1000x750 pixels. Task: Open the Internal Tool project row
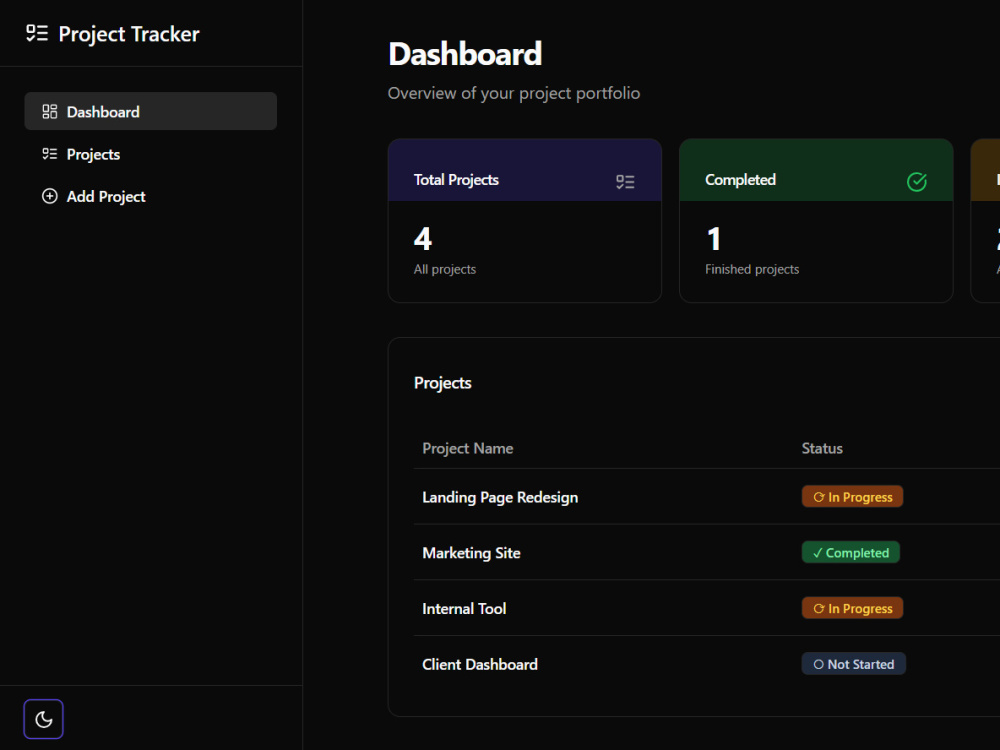click(707, 608)
